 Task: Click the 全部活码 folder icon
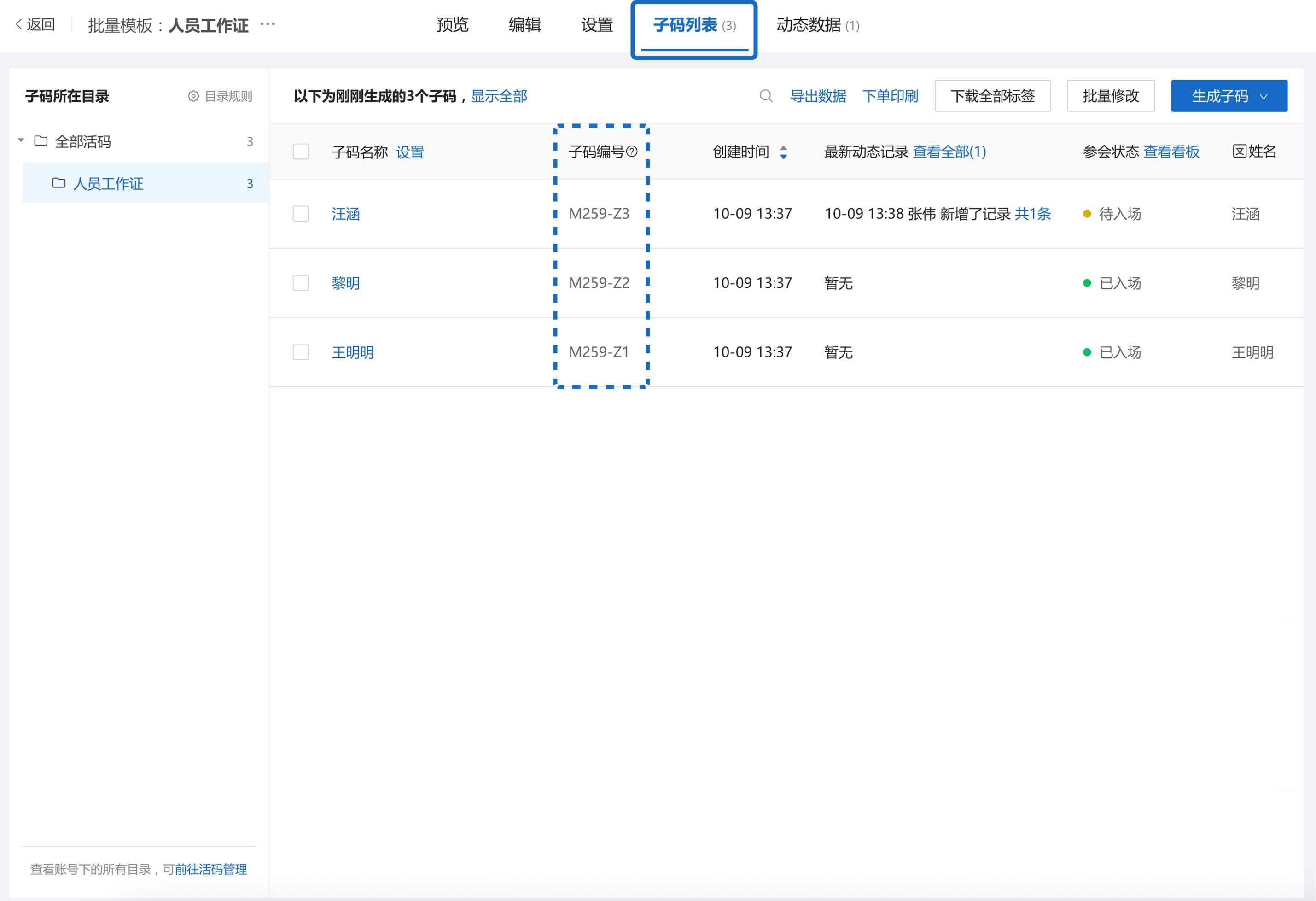(41, 140)
